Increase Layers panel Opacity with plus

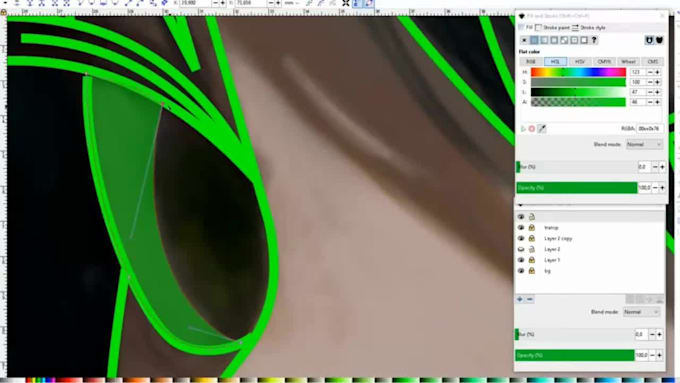[x=660, y=355]
